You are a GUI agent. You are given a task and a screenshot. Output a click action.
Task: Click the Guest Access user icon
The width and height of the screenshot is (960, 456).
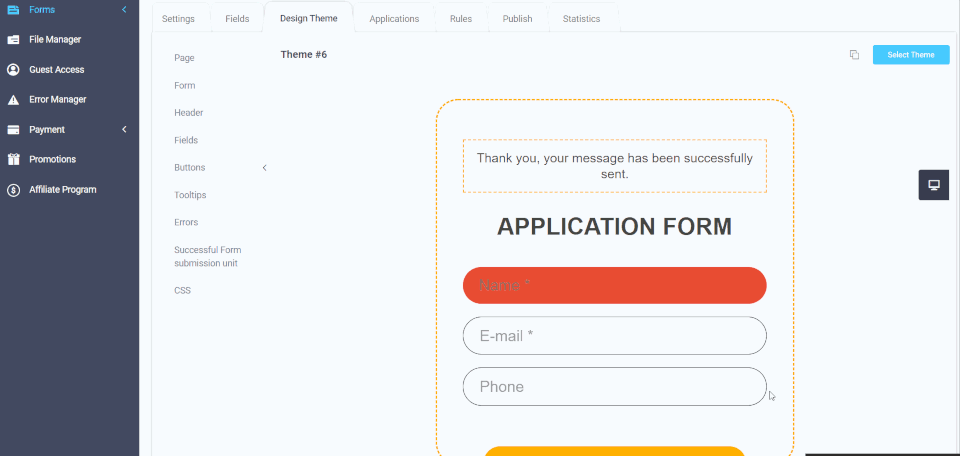click(13, 70)
